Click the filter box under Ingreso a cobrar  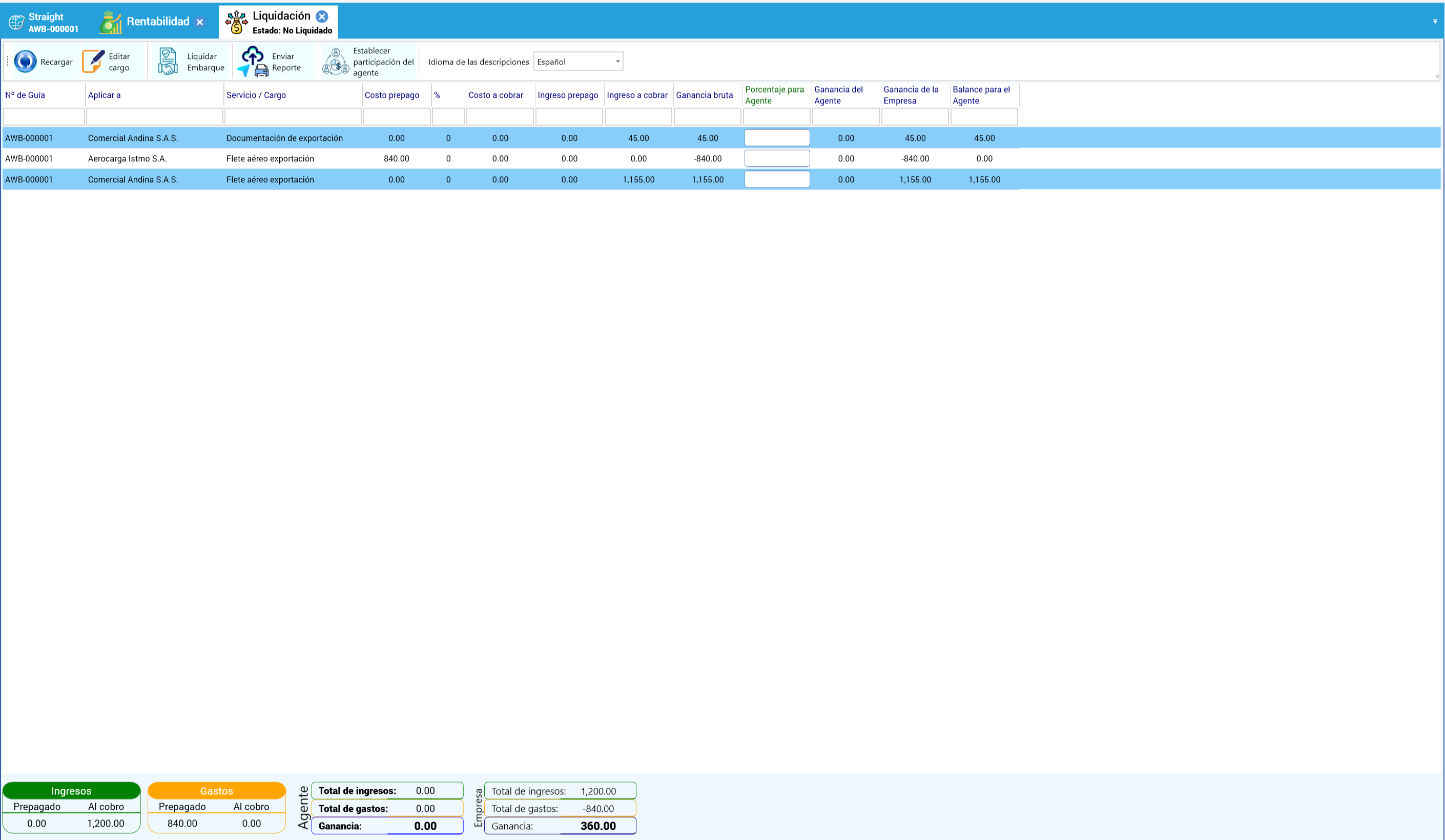tap(638, 117)
